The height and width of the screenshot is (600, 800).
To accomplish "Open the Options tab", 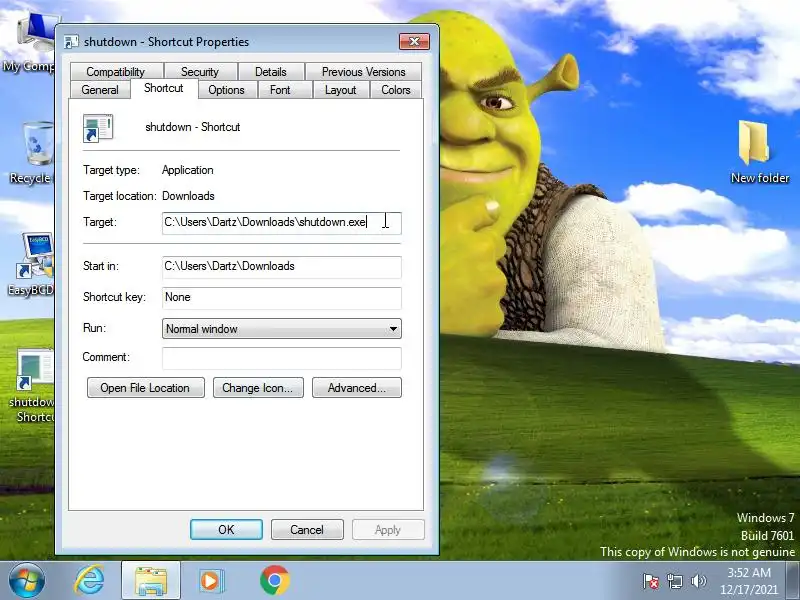I will [226, 90].
